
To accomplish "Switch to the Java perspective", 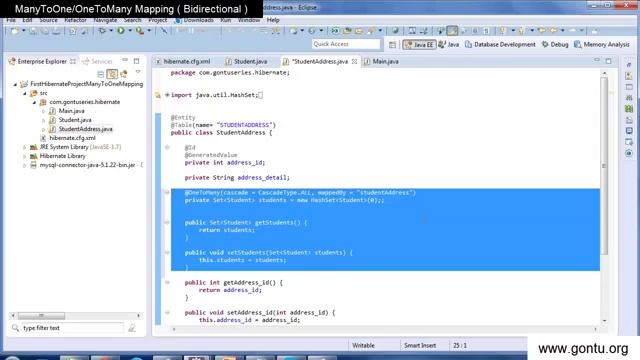I will 449,44.
